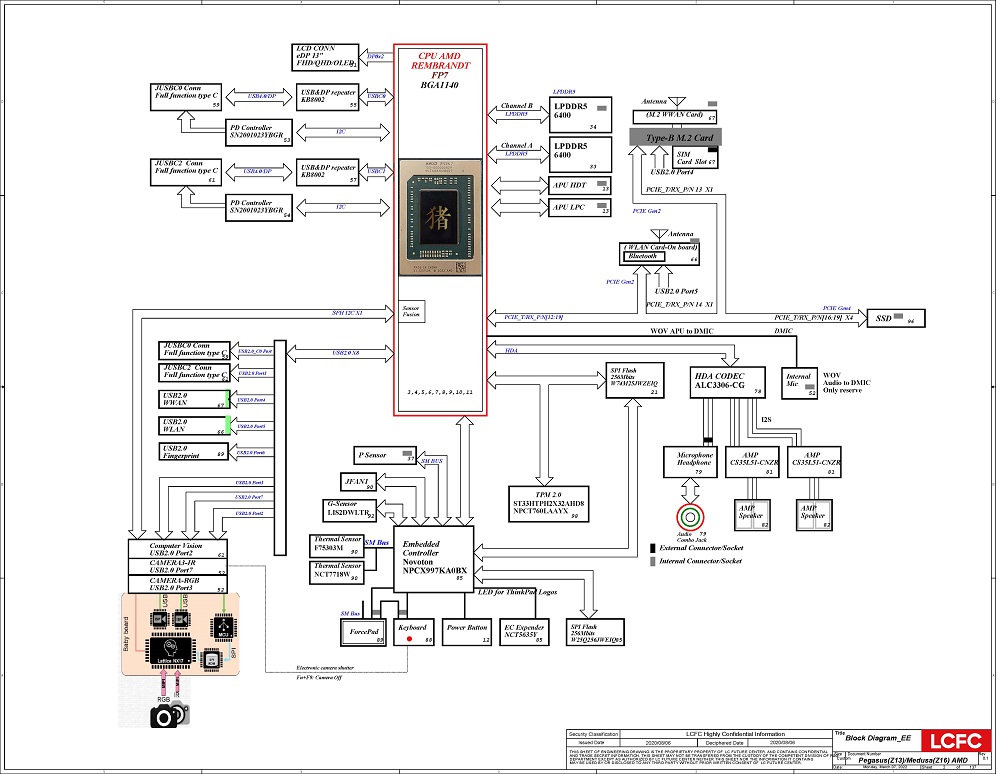The width and height of the screenshot is (1000, 774).
Task: Click the M.2 WWAN Card block
Action: pos(674,117)
